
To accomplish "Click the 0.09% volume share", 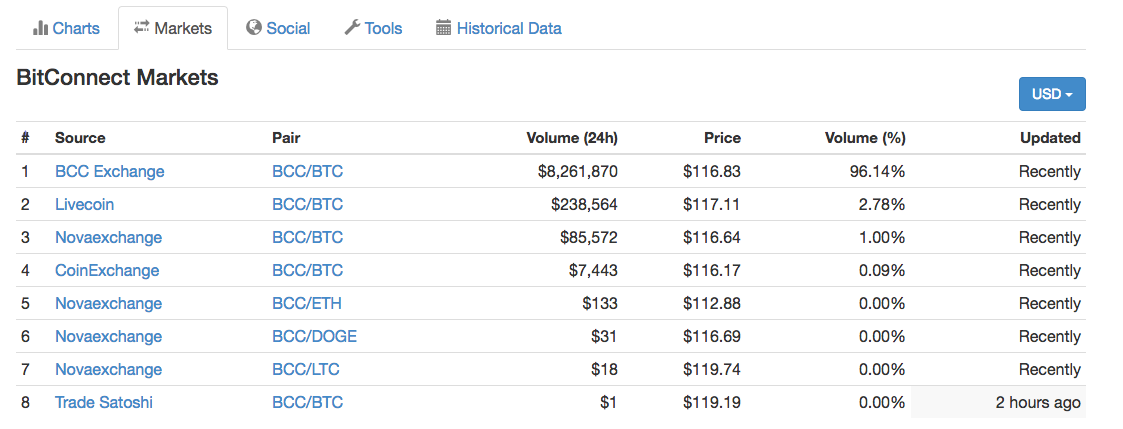I will coord(882,271).
